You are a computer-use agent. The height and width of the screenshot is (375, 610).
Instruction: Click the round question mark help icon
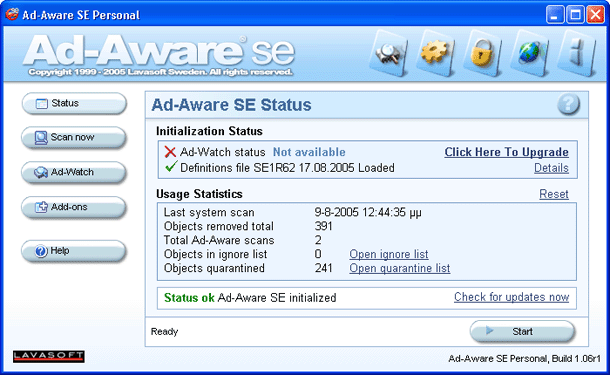[568, 104]
